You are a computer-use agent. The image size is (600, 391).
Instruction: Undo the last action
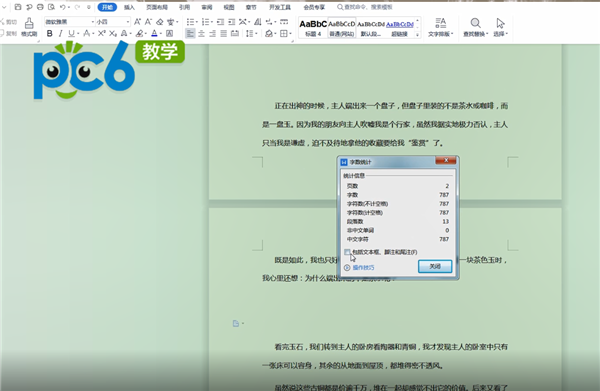point(62,7)
